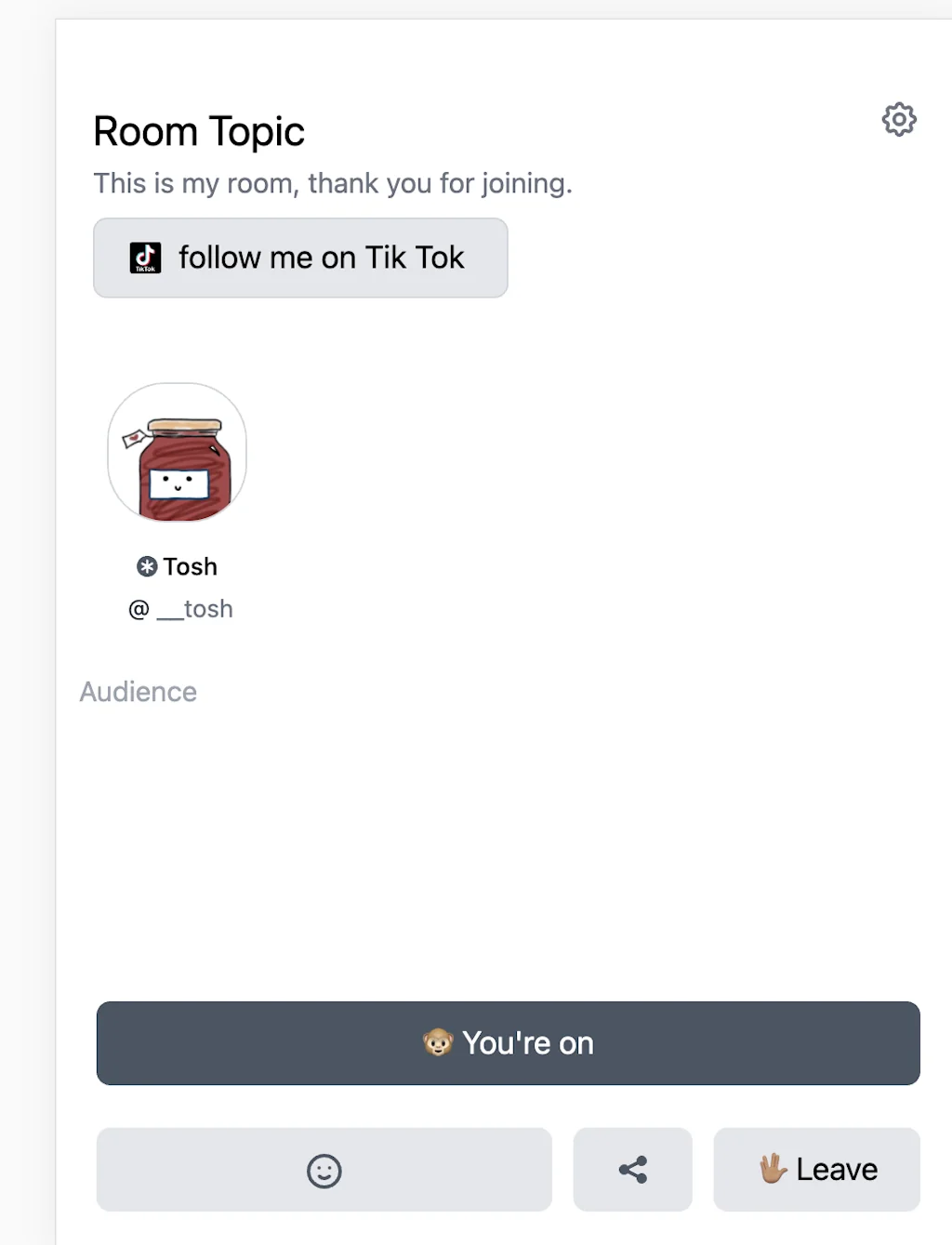Open the room settings gear

coord(898,119)
